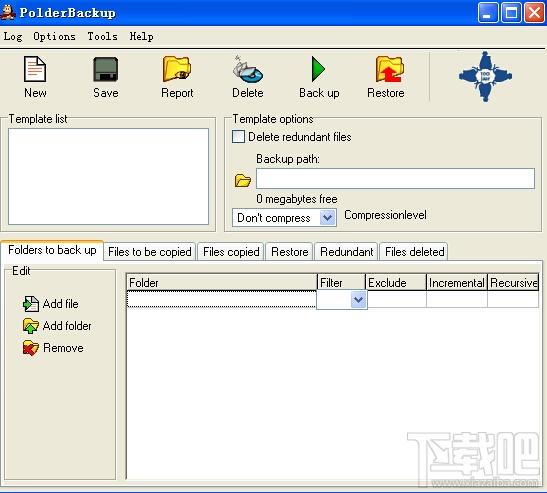The image size is (547, 493).
Task: Click the first row Incremental cell
Action: coord(457,299)
